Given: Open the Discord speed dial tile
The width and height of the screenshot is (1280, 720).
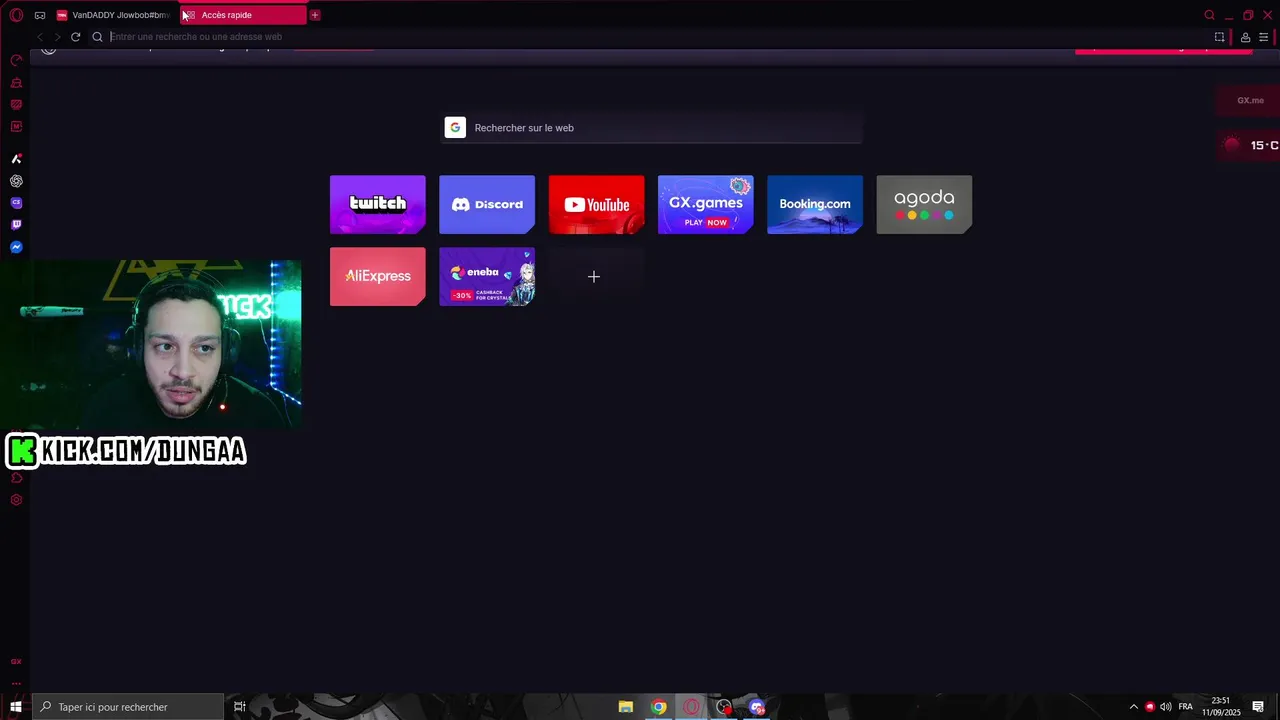Looking at the screenshot, I should (487, 204).
